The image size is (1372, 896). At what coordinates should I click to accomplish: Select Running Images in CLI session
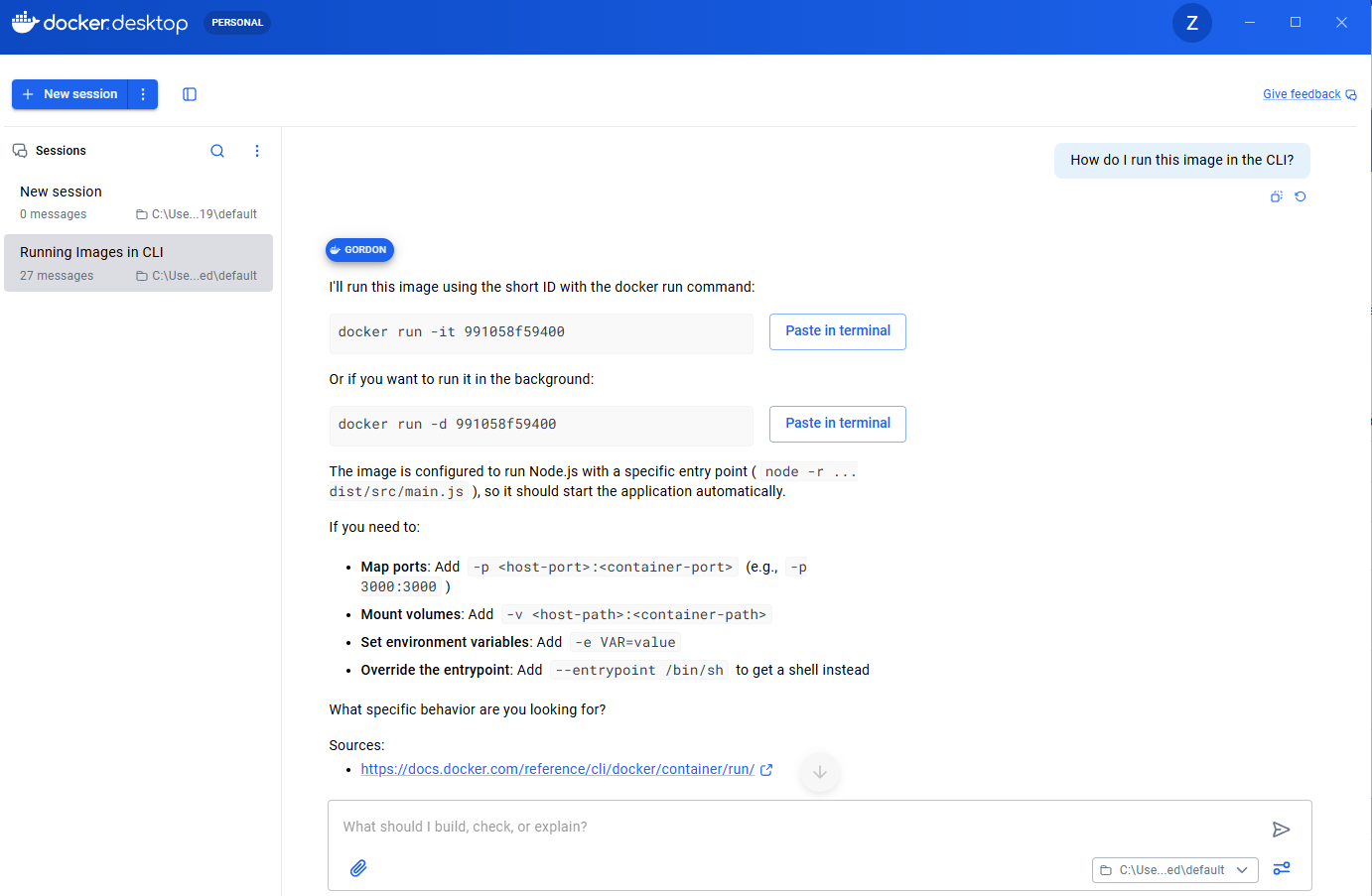coord(138,263)
